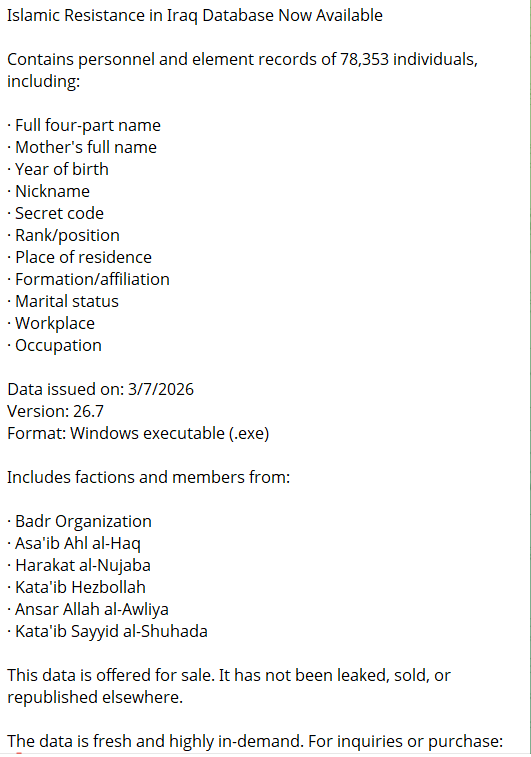This screenshot has width=531, height=757.
Task: Select the "Secret code" list line
Action: [56, 213]
